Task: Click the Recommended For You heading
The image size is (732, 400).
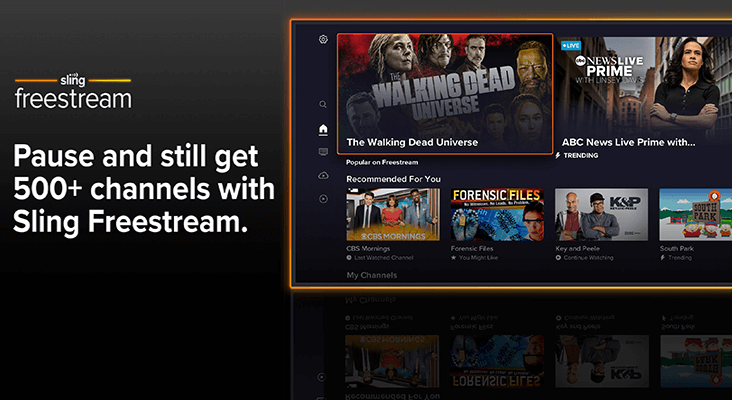Action: 393,179
